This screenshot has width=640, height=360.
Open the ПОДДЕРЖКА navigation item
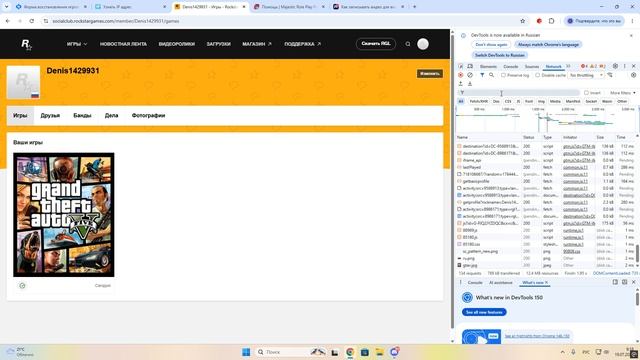pyautogui.click(x=302, y=44)
